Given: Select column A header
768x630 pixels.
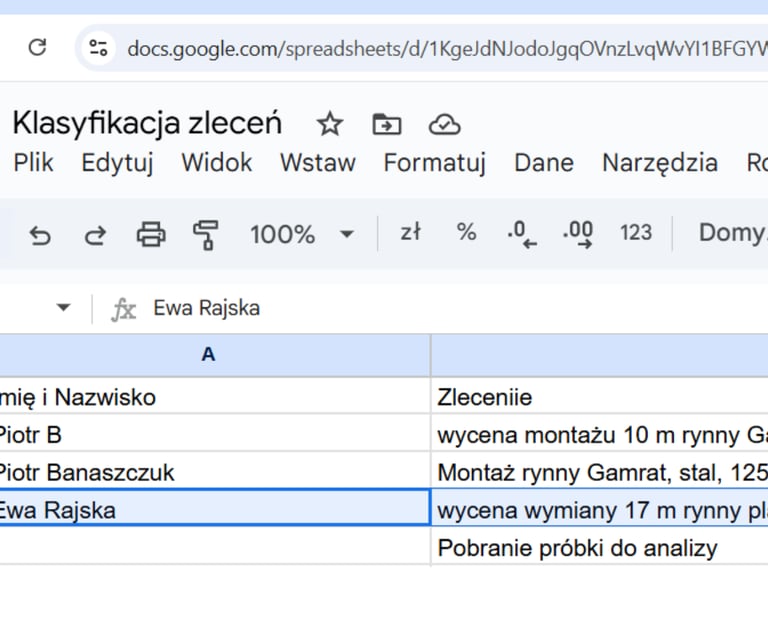Looking at the screenshot, I should [208, 355].
